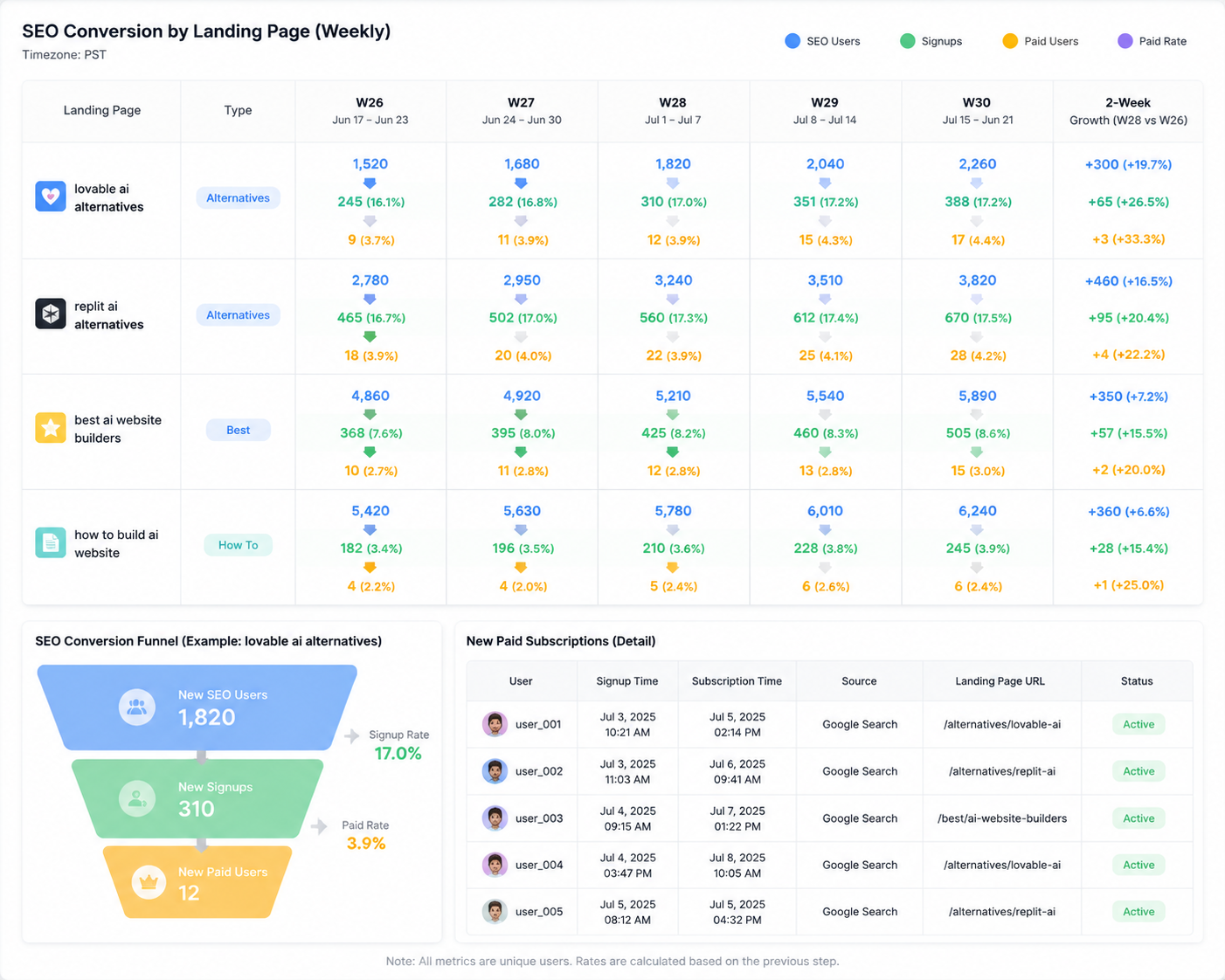Toggle the Paid Users orange legend item
Screen dimensions: 1225x980
(x=1041, y=41)
